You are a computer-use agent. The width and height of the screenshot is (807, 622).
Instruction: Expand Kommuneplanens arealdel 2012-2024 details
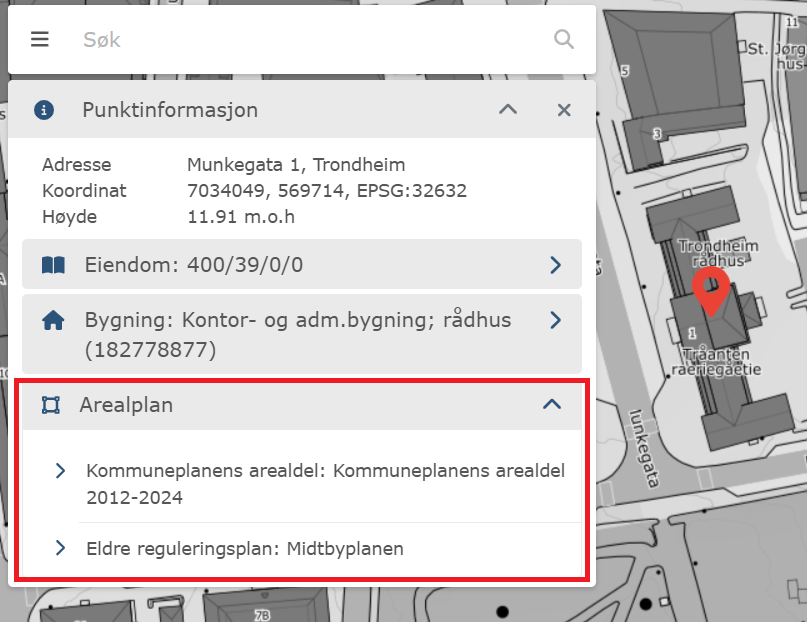[x=60, y=471]
